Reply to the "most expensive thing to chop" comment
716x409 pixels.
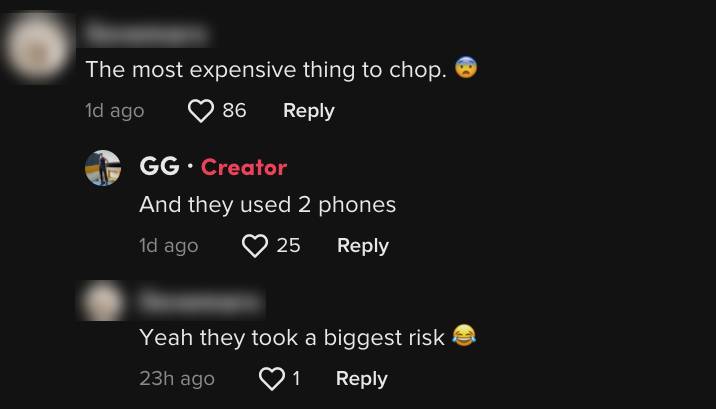309,111
